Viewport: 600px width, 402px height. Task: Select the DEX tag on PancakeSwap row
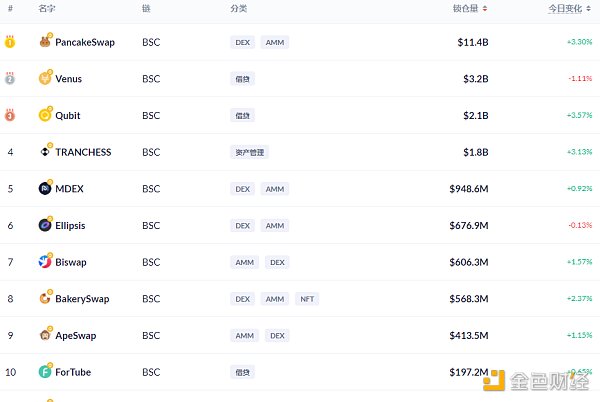tap(242, 42)
